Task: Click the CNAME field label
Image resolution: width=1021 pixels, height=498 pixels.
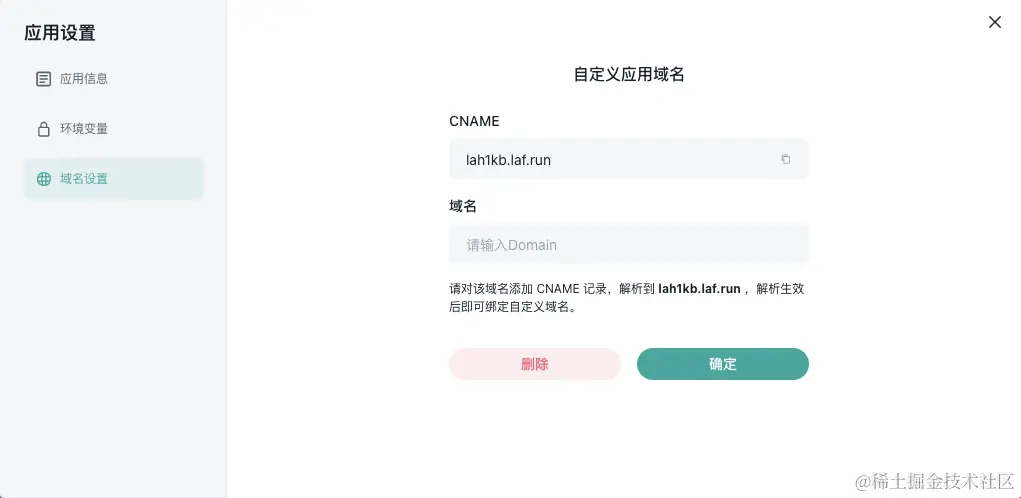Action: [x=474, y=121]
